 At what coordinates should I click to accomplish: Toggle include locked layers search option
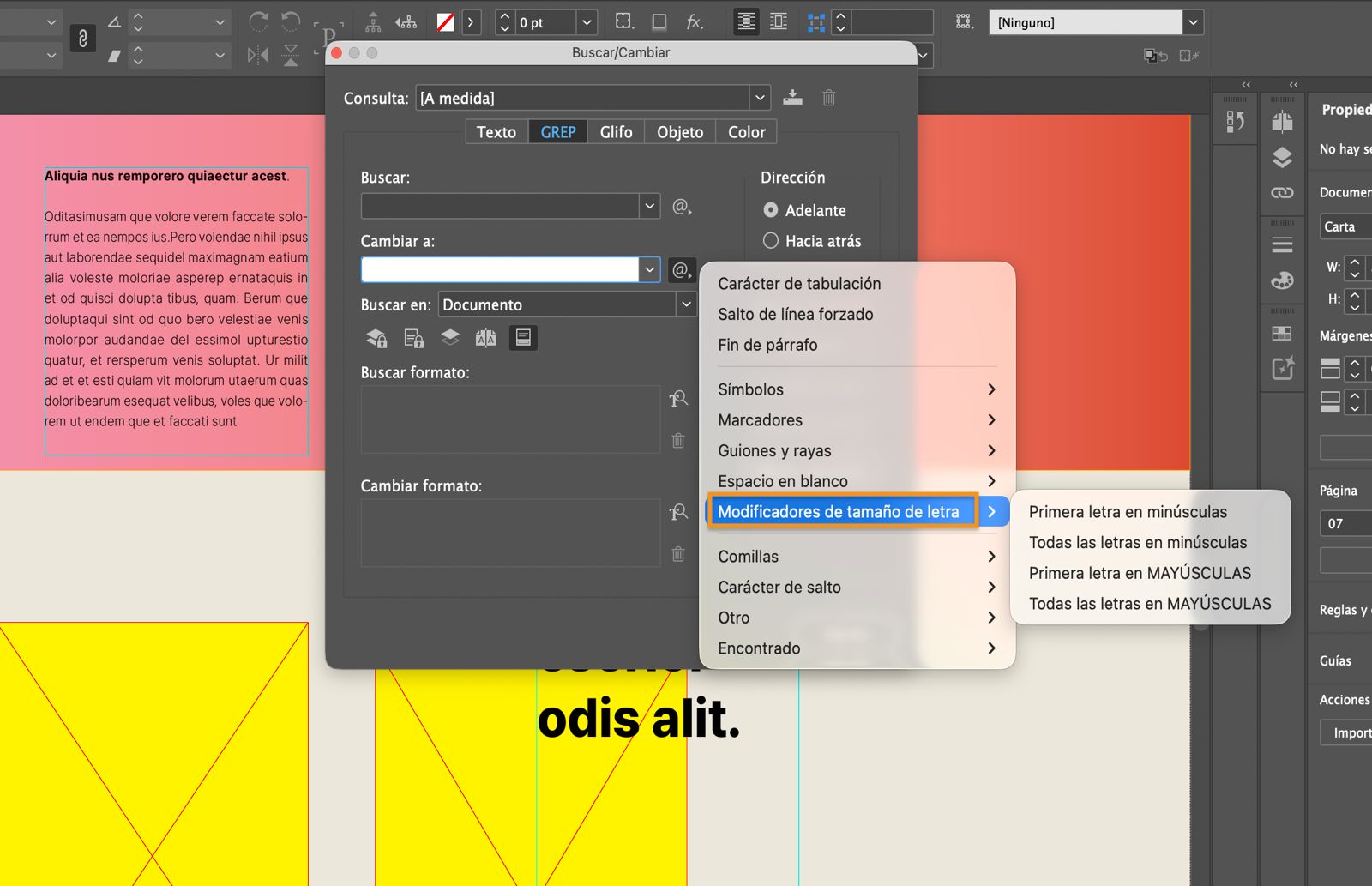pos(376,338)
